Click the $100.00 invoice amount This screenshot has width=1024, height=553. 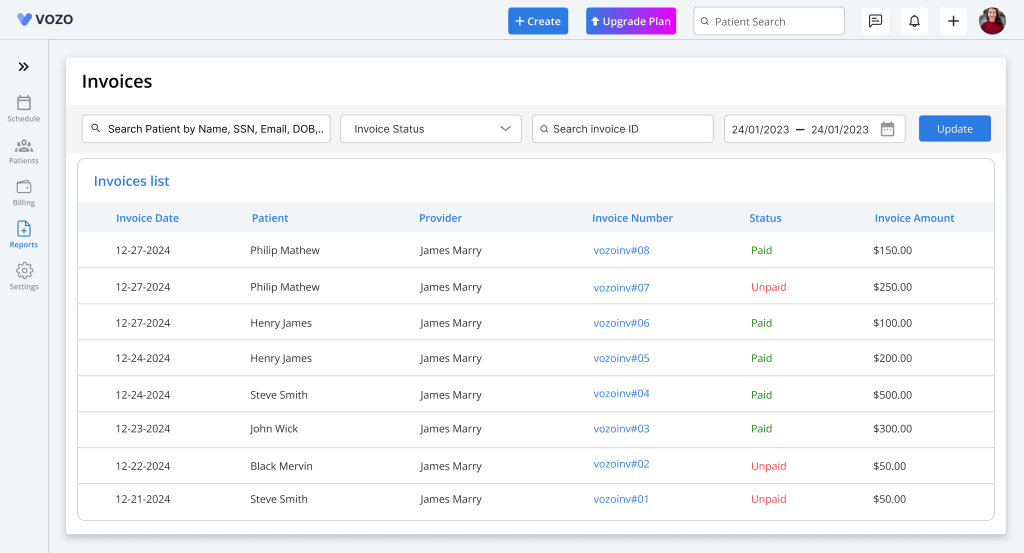click(893, 323)
